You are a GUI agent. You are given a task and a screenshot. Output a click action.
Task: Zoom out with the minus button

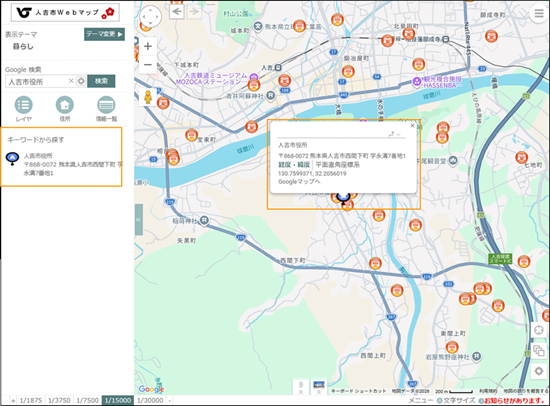[x=148, y=65]
